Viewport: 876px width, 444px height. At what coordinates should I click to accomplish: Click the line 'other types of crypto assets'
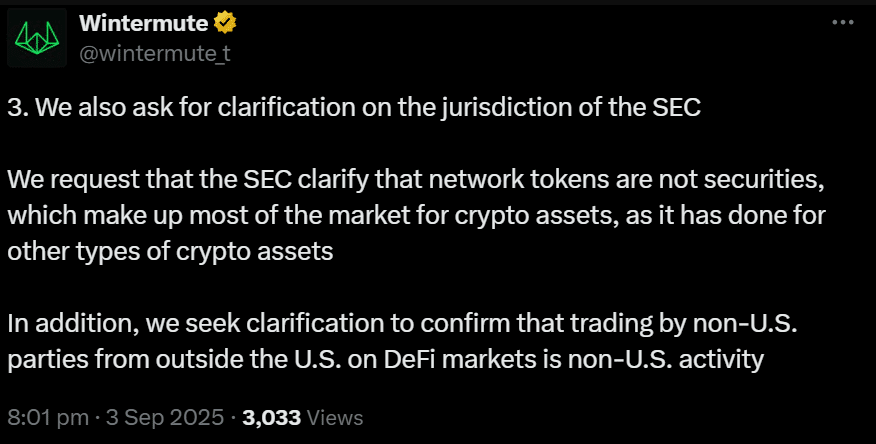(x=170, y=252)
